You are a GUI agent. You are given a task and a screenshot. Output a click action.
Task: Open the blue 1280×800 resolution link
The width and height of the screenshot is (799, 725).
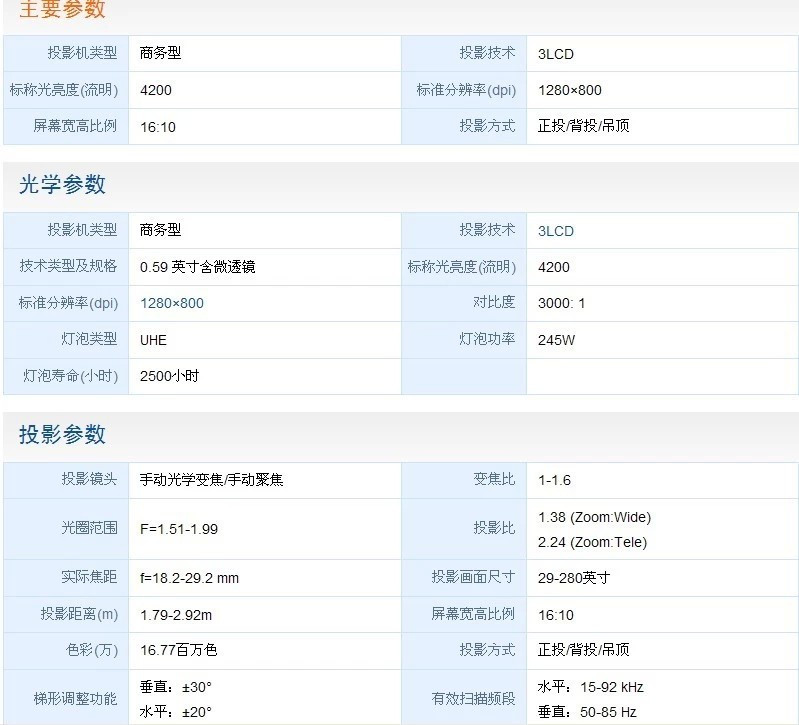pyautogui.click(x=172, y=303)
